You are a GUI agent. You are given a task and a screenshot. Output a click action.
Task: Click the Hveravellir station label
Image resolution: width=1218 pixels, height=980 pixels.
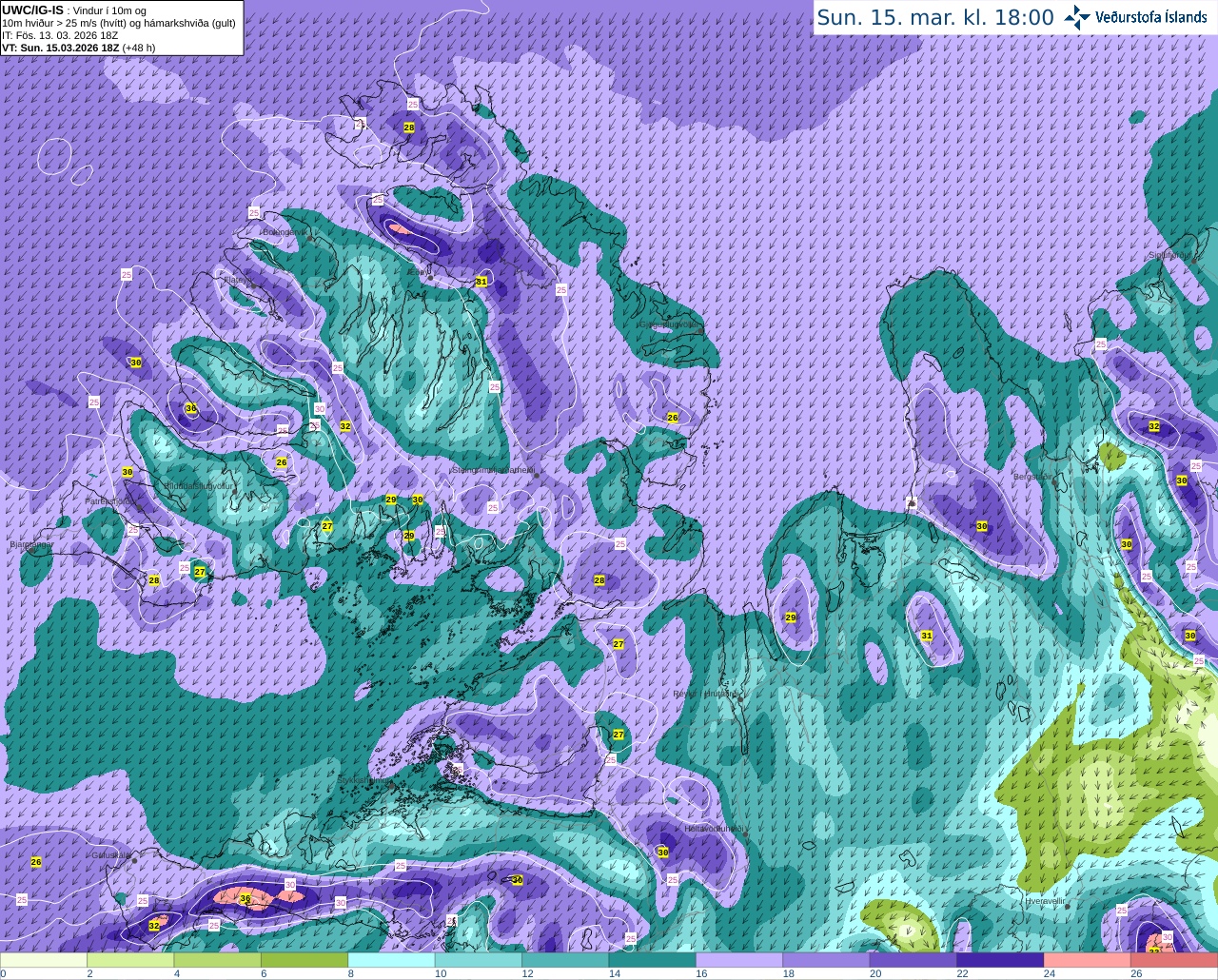click(1044, 900)
